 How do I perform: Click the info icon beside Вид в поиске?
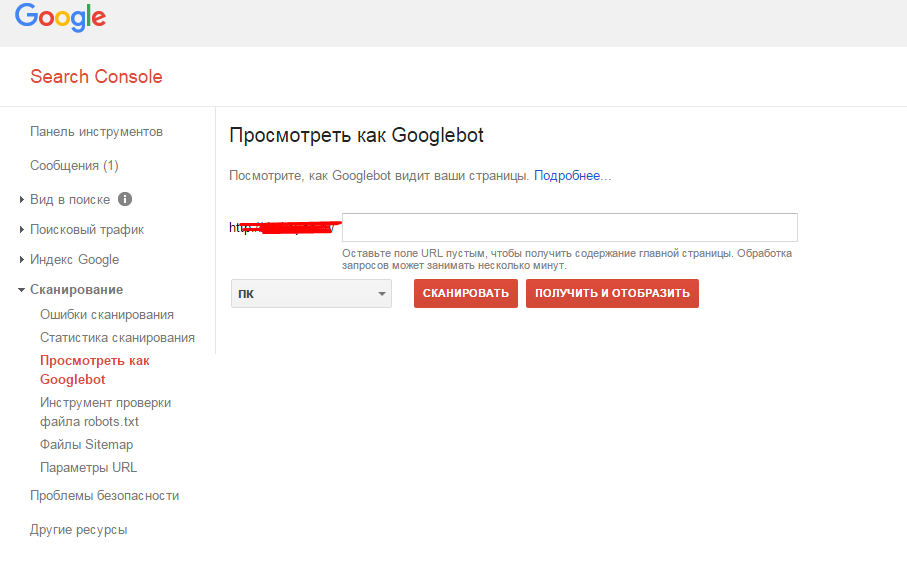pos(125,199)
